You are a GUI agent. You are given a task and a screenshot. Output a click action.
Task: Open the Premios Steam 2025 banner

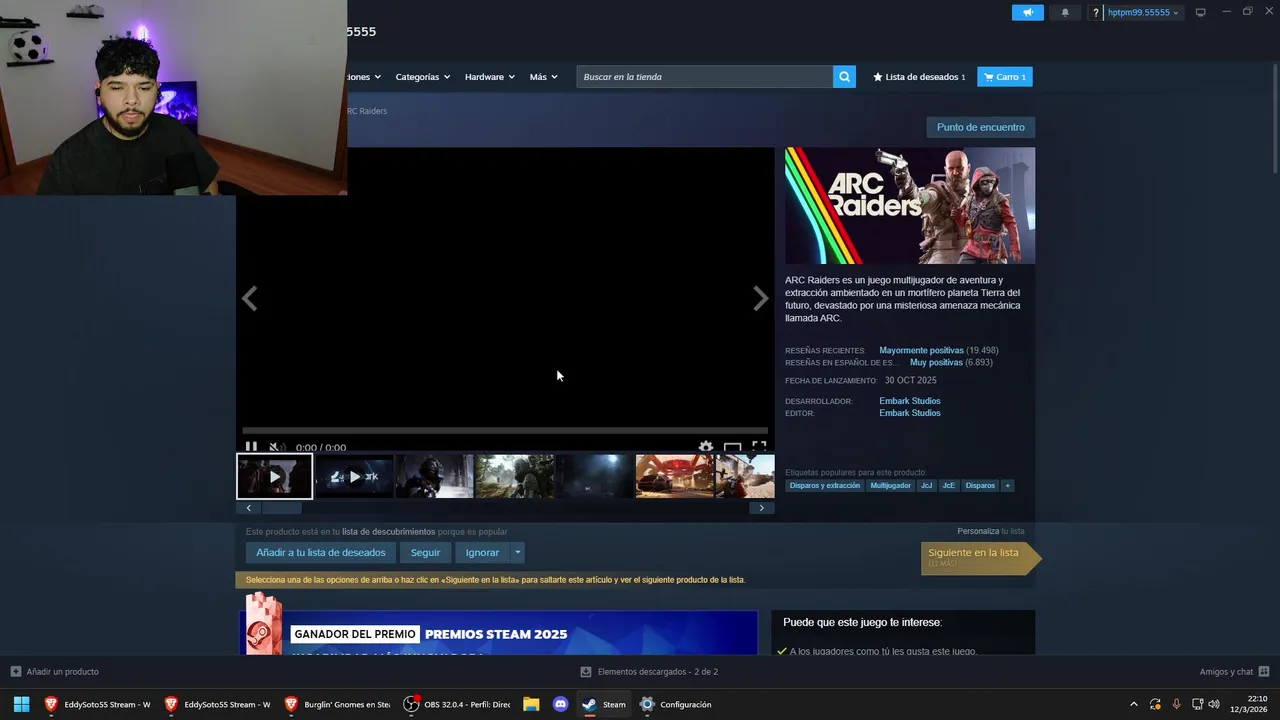click(x=499, y=633)
